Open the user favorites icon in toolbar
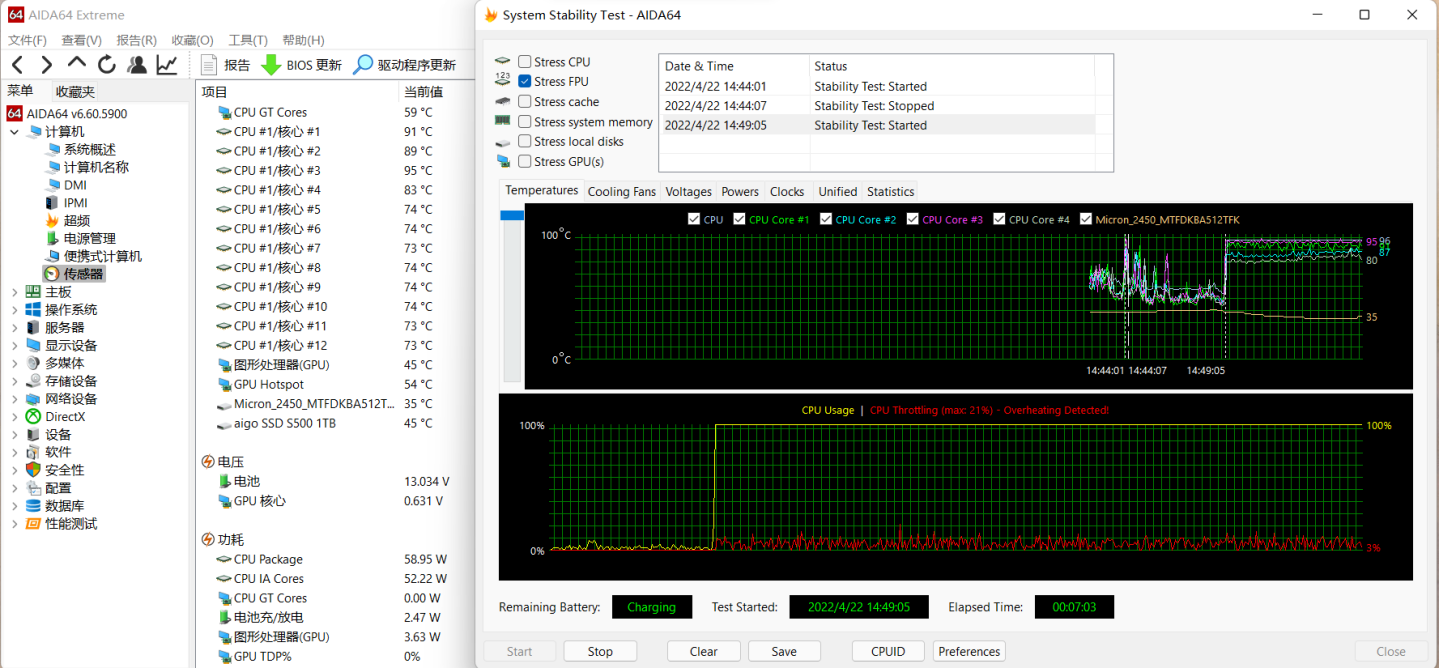Screen dimensions: 1439x668 coord(137,65)
